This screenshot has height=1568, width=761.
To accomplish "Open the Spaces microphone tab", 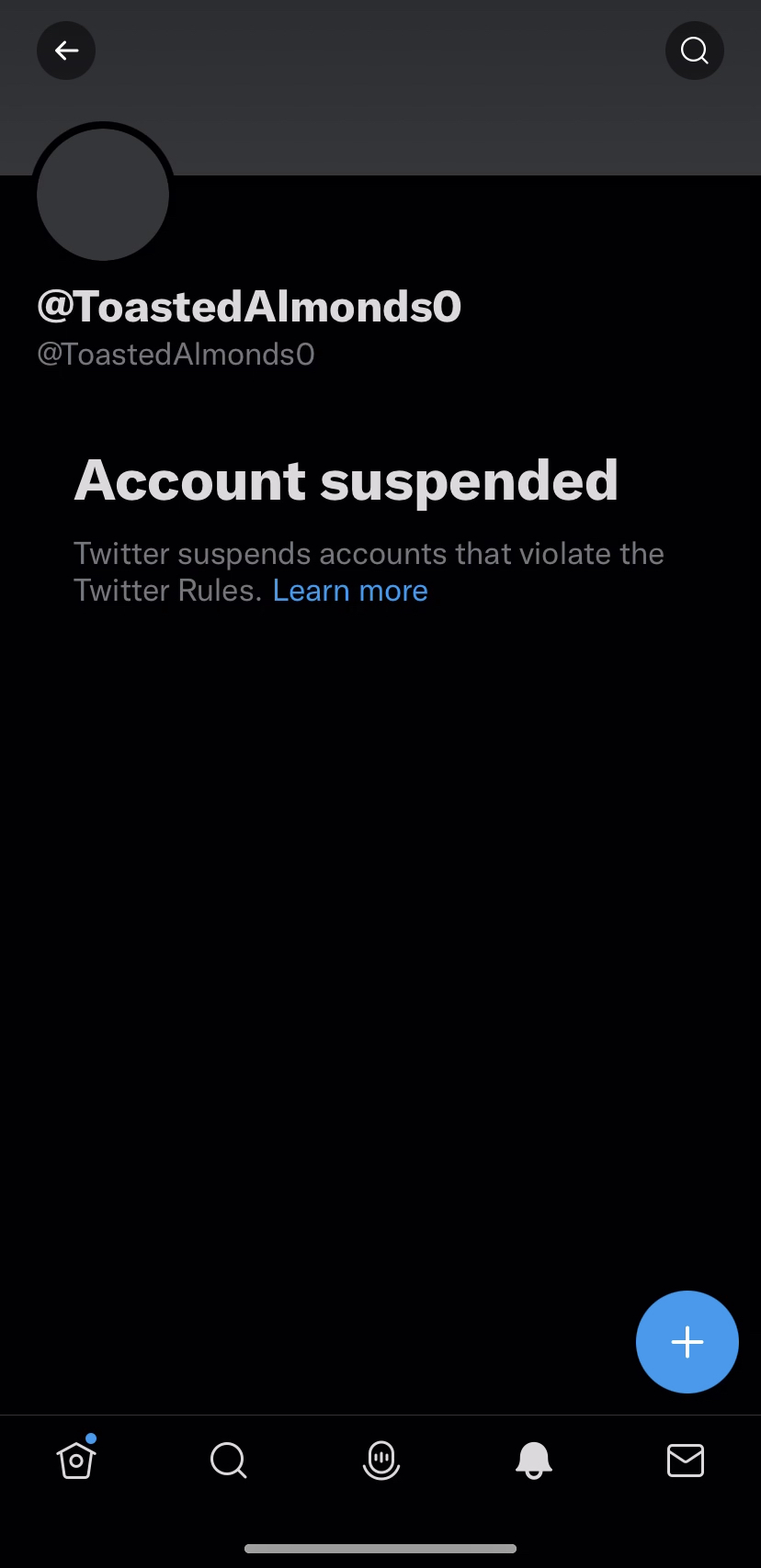I will (x=381, y=1460).
